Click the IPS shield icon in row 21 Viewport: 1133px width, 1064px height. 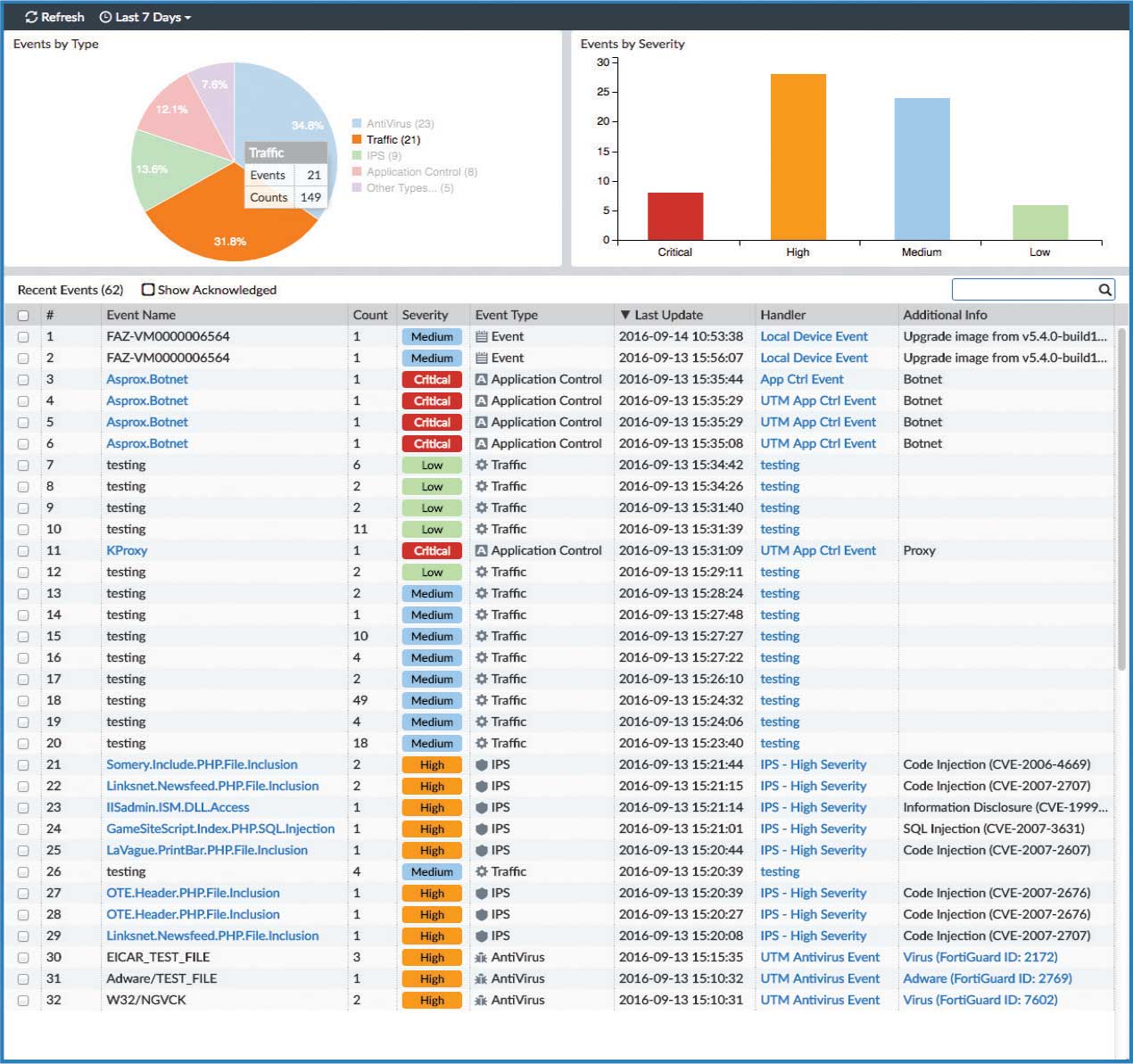(x=482, y=765)
